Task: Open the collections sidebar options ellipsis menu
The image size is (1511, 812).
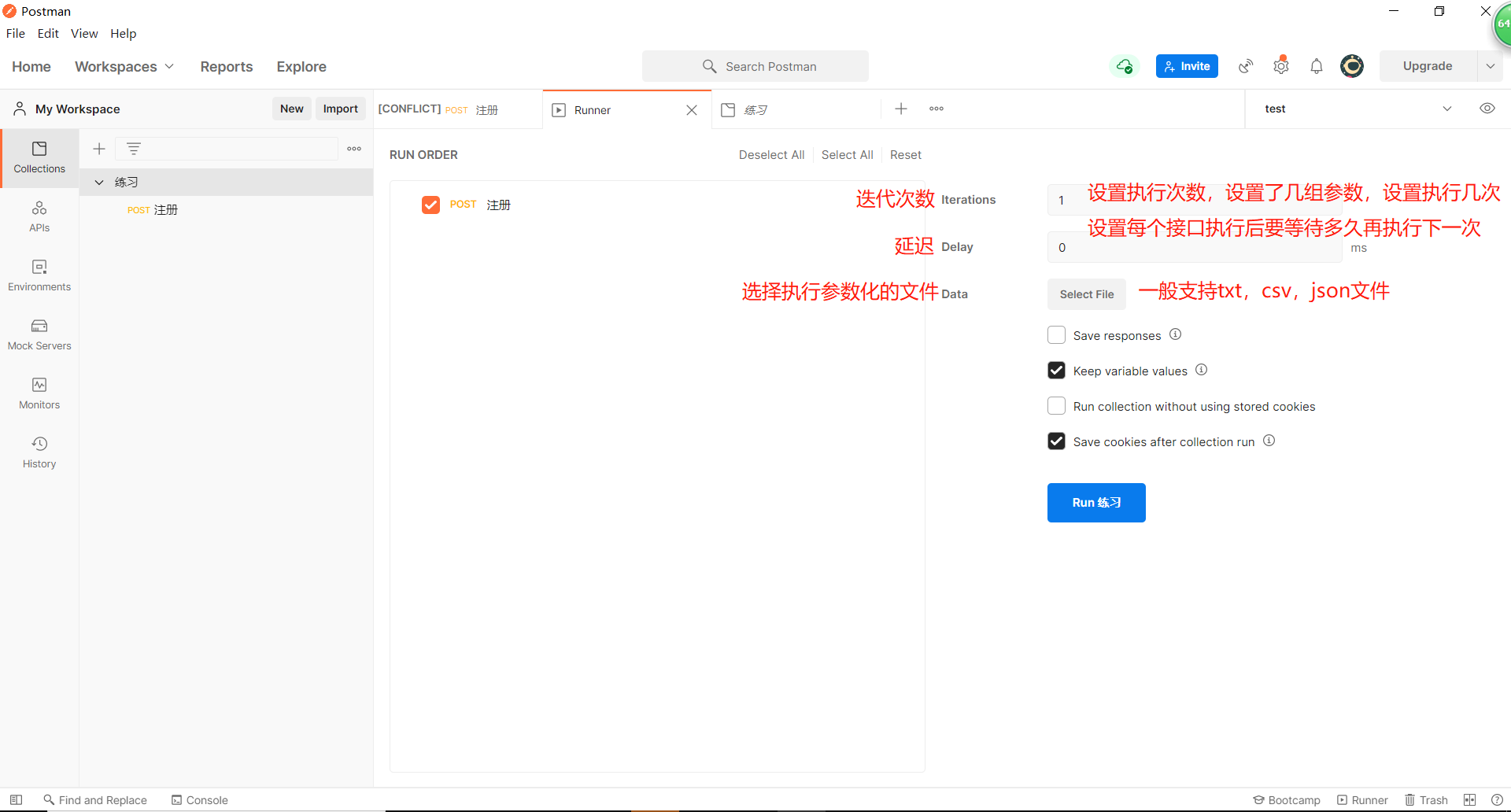Action: (x=354, y=149)
